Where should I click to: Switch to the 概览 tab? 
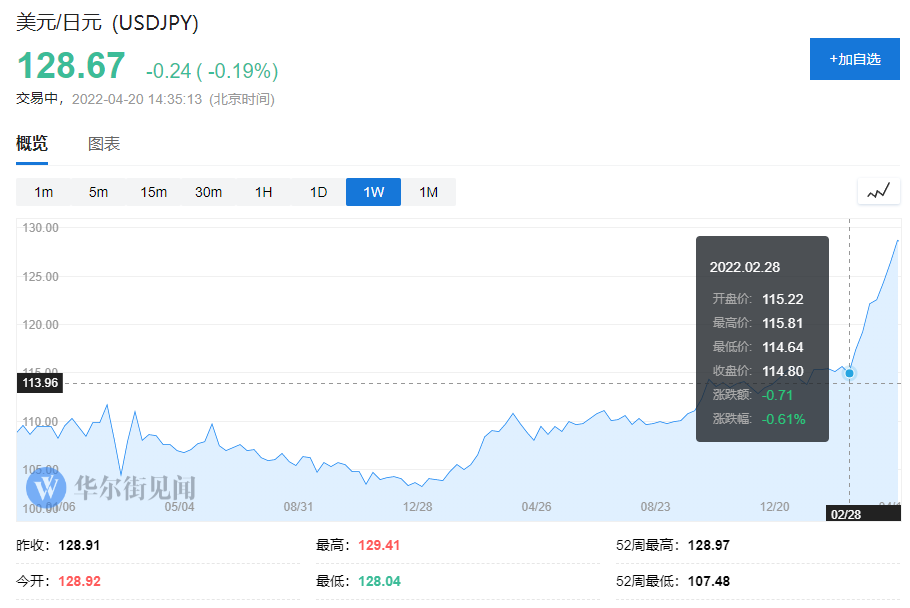click(x=32, y=144)
